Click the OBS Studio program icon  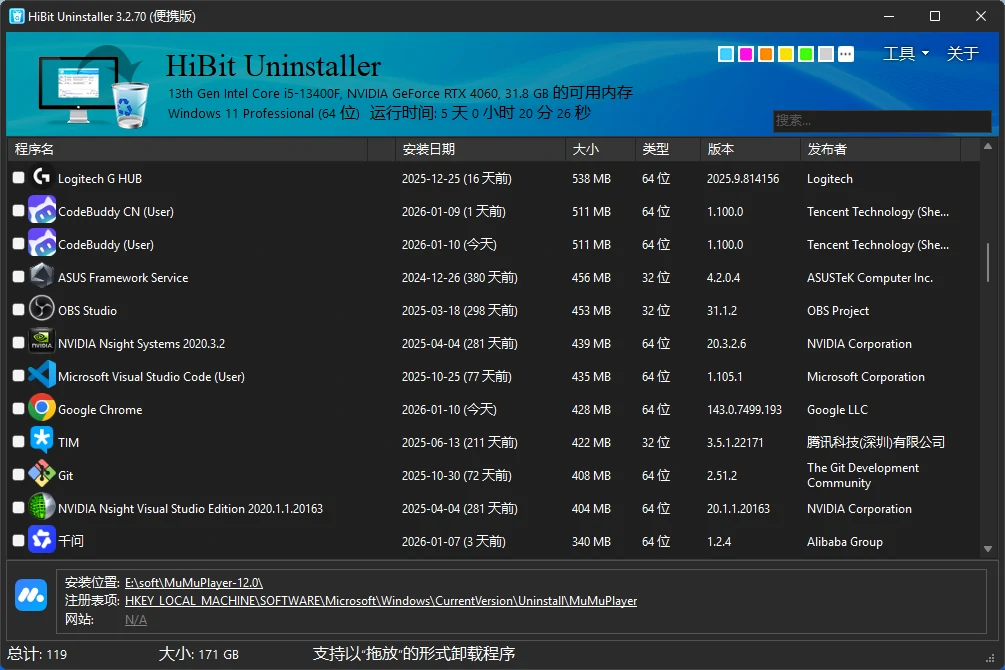(41, 310)
